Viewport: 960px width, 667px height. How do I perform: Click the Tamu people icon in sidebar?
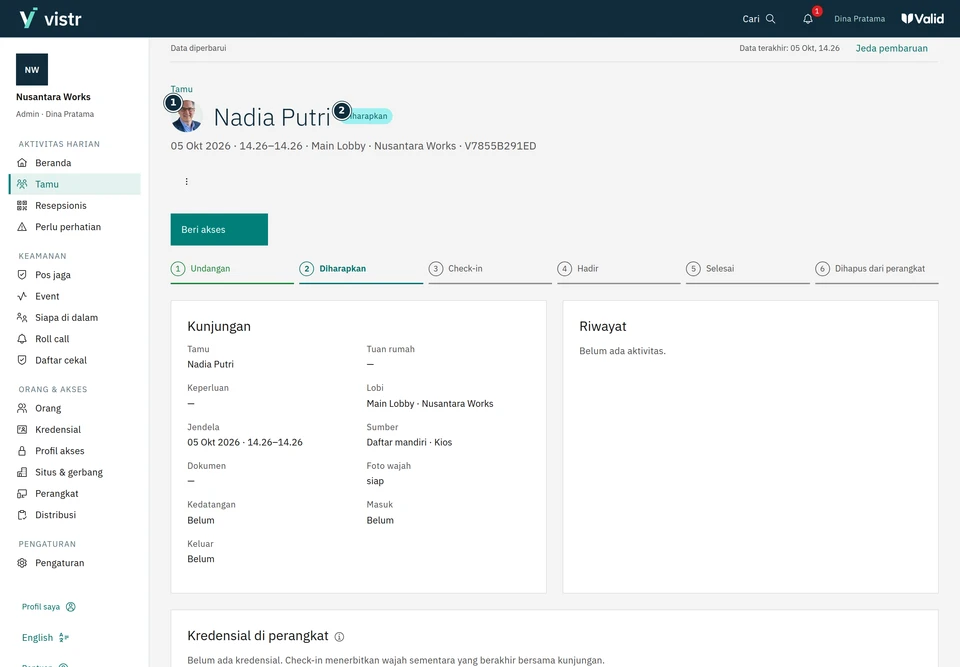(x=22, y=184)
